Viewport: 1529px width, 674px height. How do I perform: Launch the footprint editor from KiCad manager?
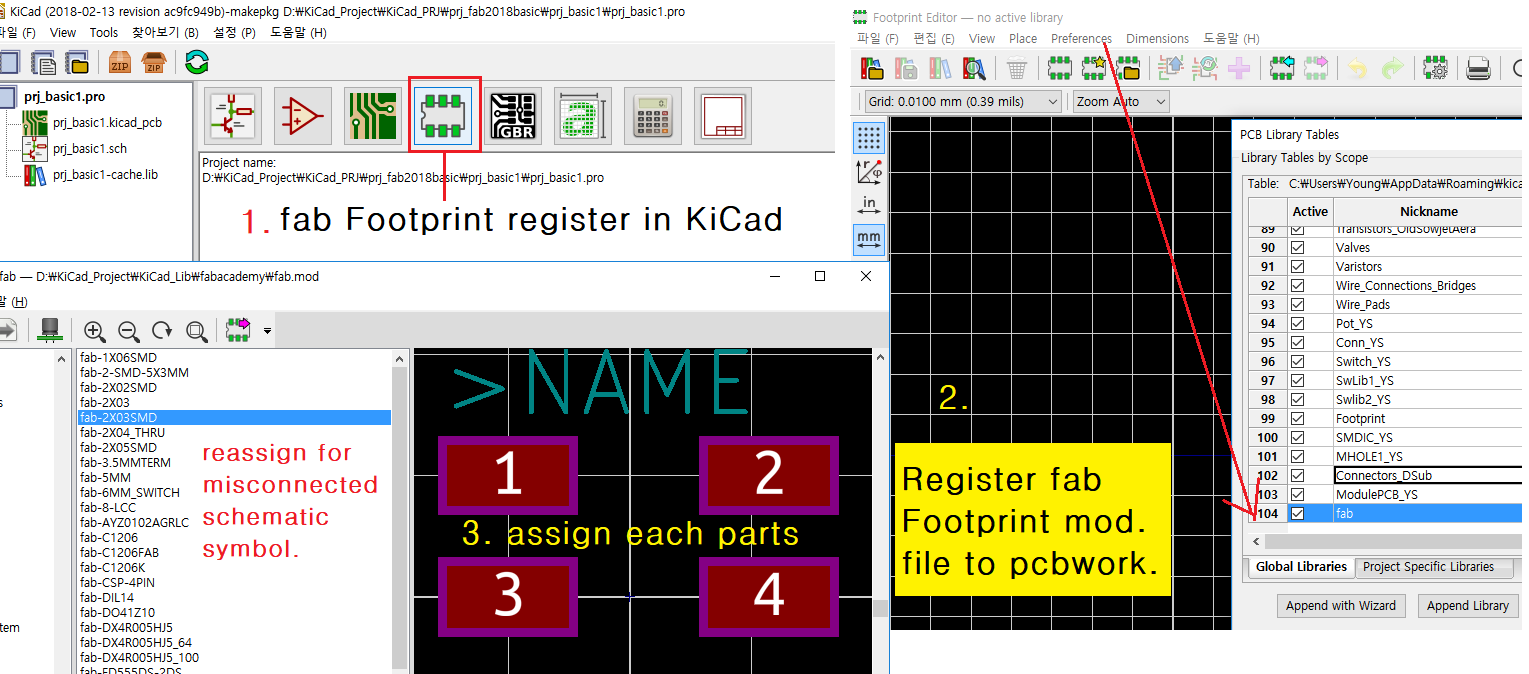pos(444,117)
